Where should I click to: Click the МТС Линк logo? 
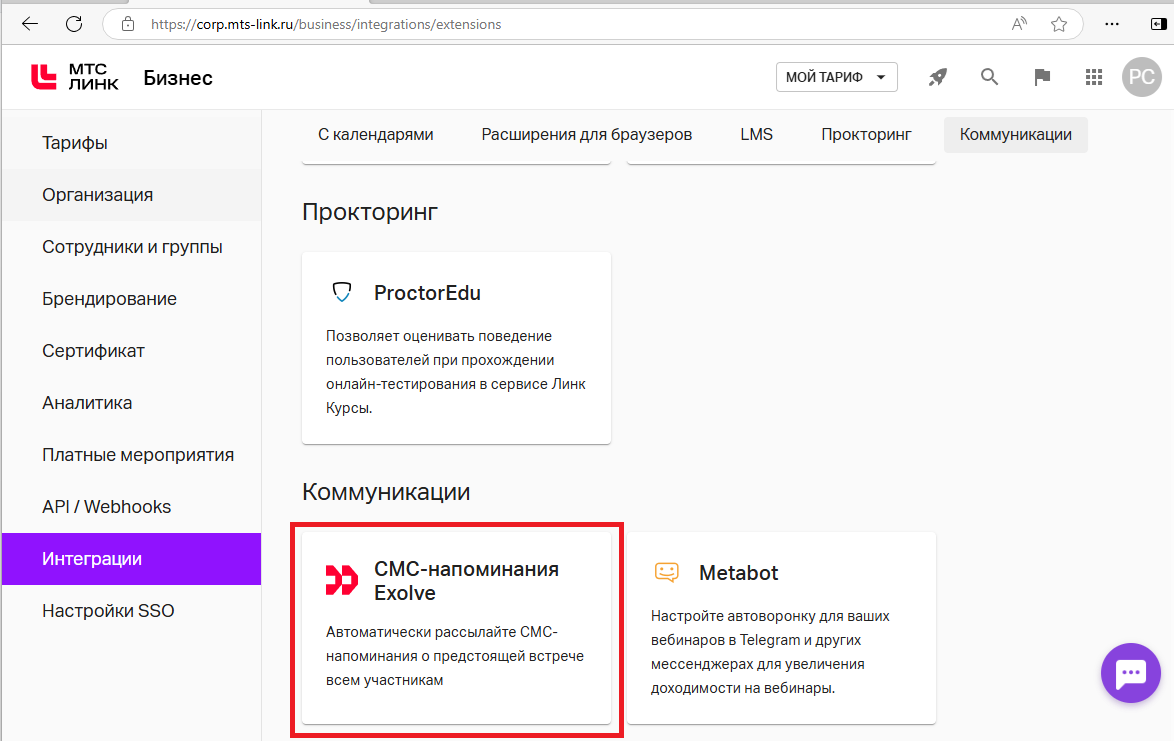[75, 77]
